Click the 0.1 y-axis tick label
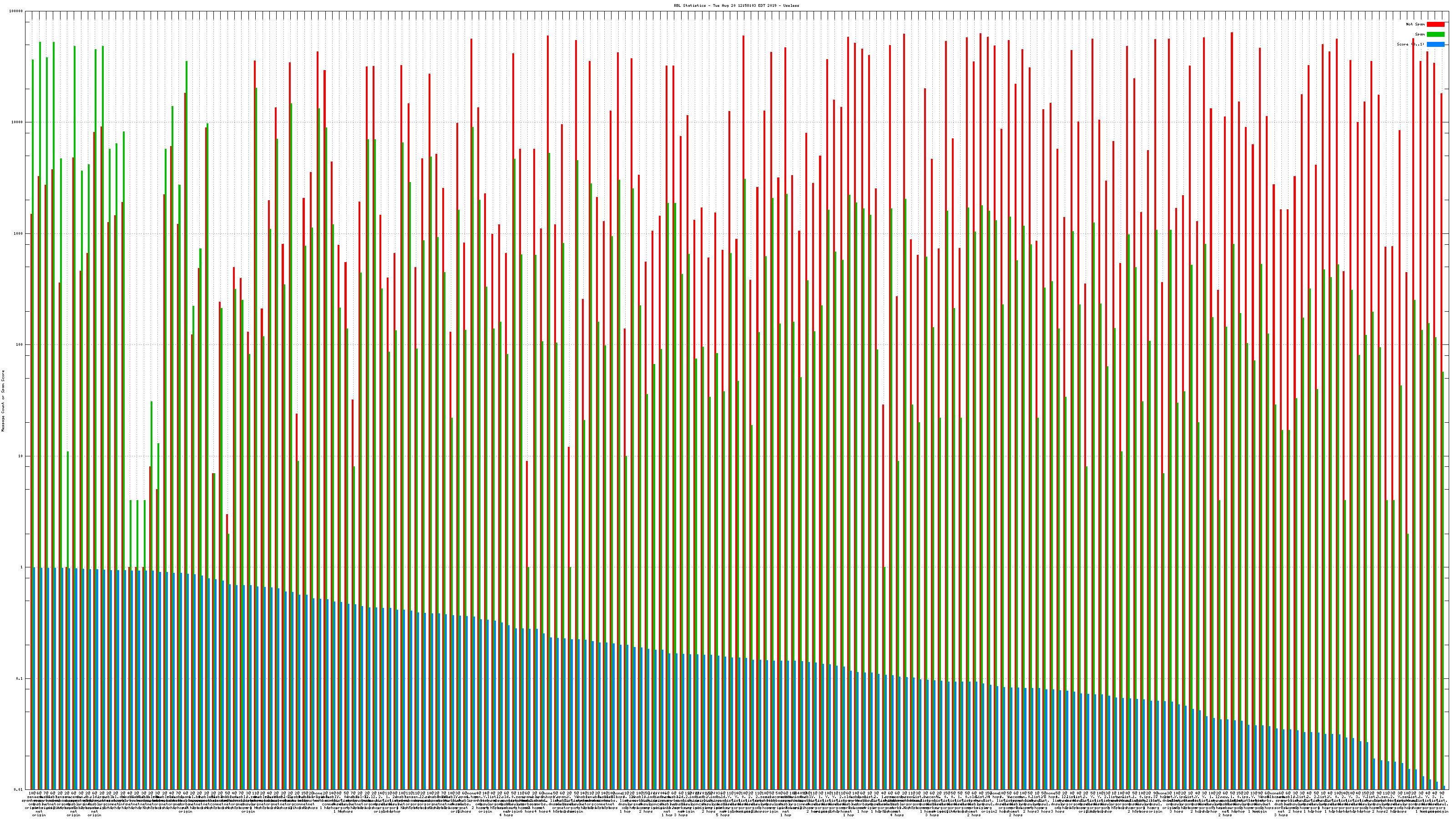This screenshot has height=819, width=1456. (x=20, y=678)
